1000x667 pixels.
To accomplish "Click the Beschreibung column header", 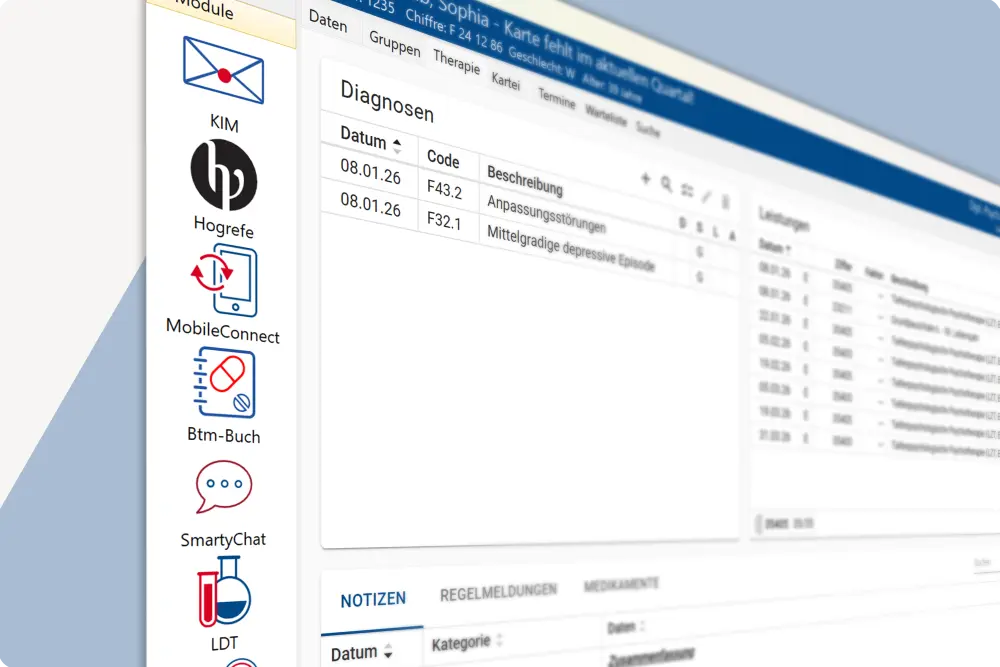I will pyautogui.click(x=524, y=180).
